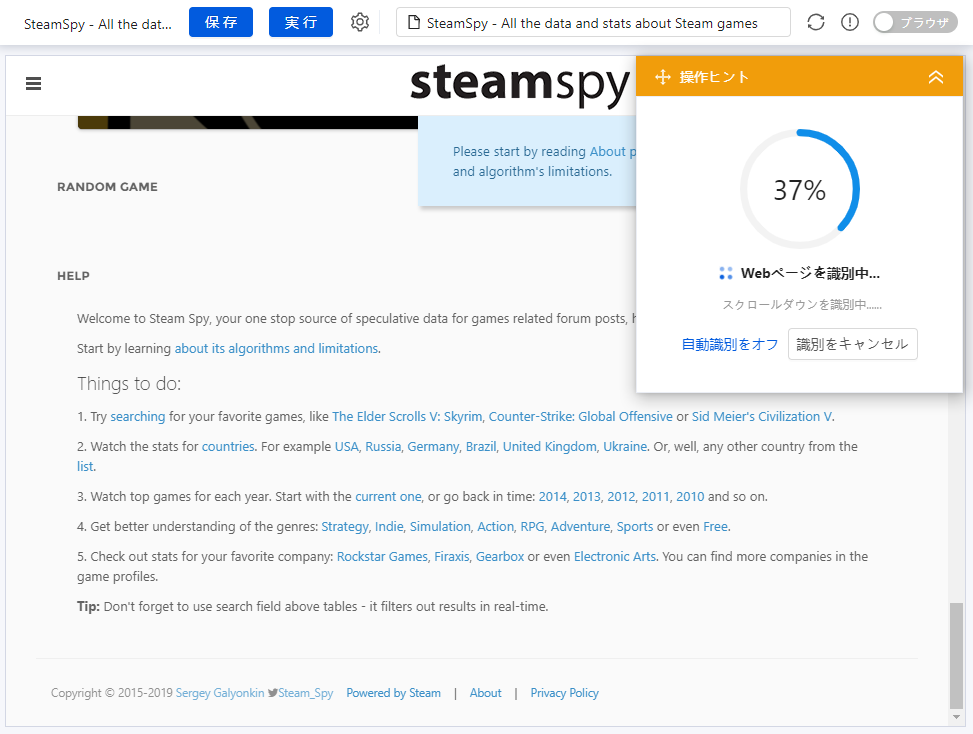Image resolution: width=973 pixels, height=734 pixels.
Task: Open the Germany stats link
Action: click(x=433, y=446)
